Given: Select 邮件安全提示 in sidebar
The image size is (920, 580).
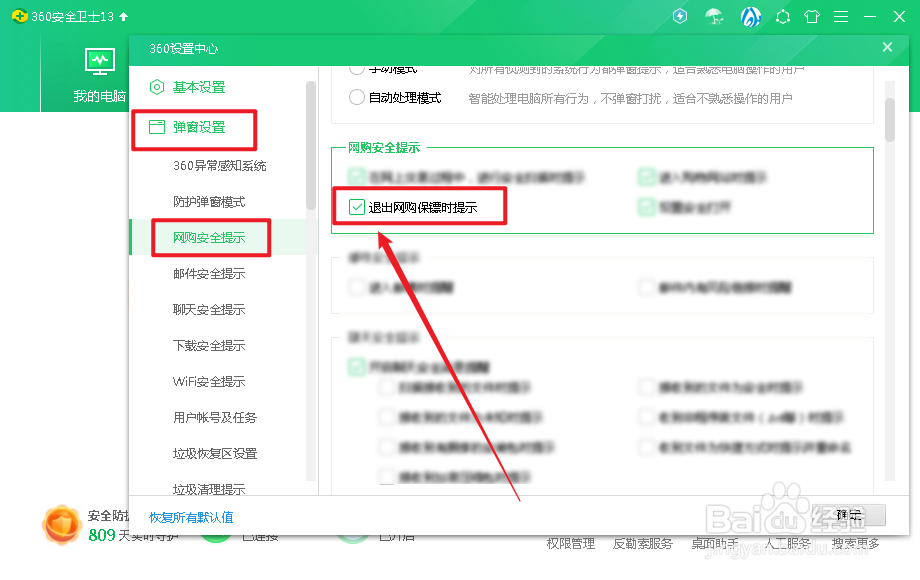Looking at the screenshot, I should coord(209,274).
